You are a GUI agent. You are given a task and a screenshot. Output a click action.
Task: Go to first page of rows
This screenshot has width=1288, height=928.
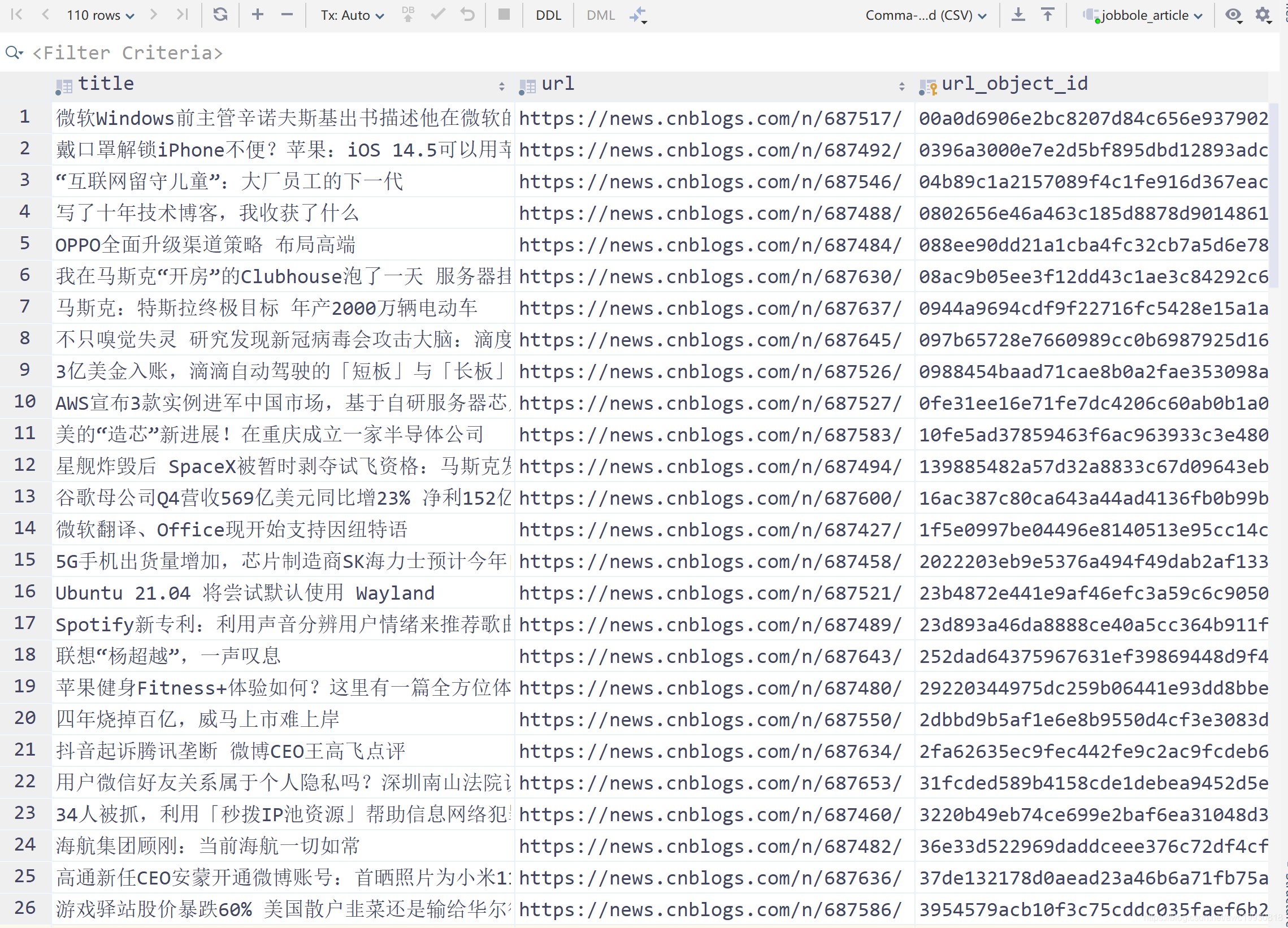16,15
